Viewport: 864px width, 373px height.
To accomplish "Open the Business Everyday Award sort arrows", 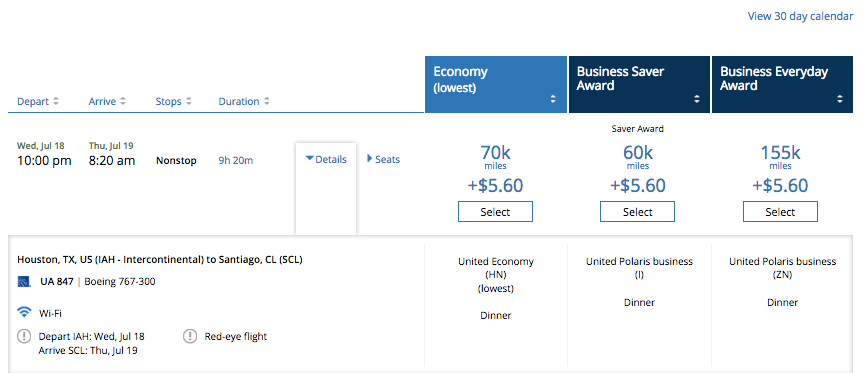I will coord(840,99).
